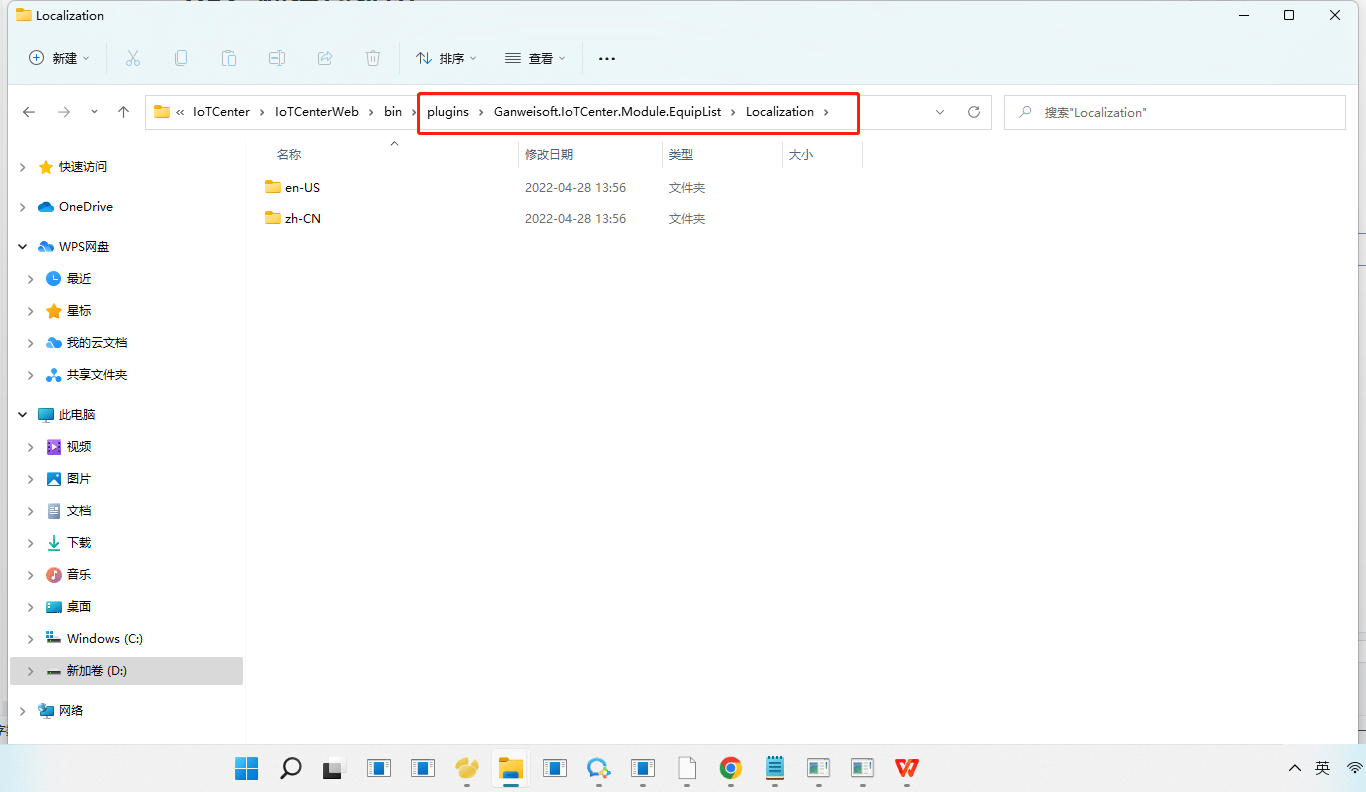Click plugins in the address breadcrumb
The image size is (1366, 792).
pos(448,112)
